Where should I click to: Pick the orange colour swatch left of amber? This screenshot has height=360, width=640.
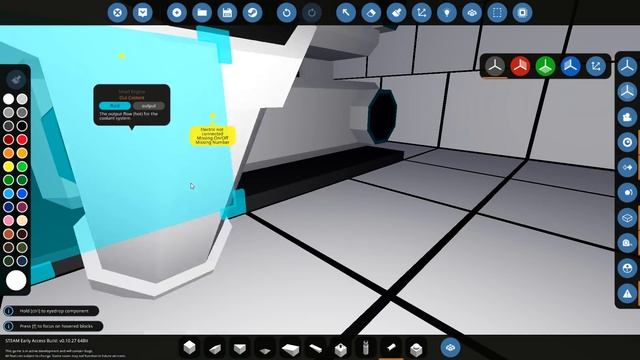(x=9, y=153)
